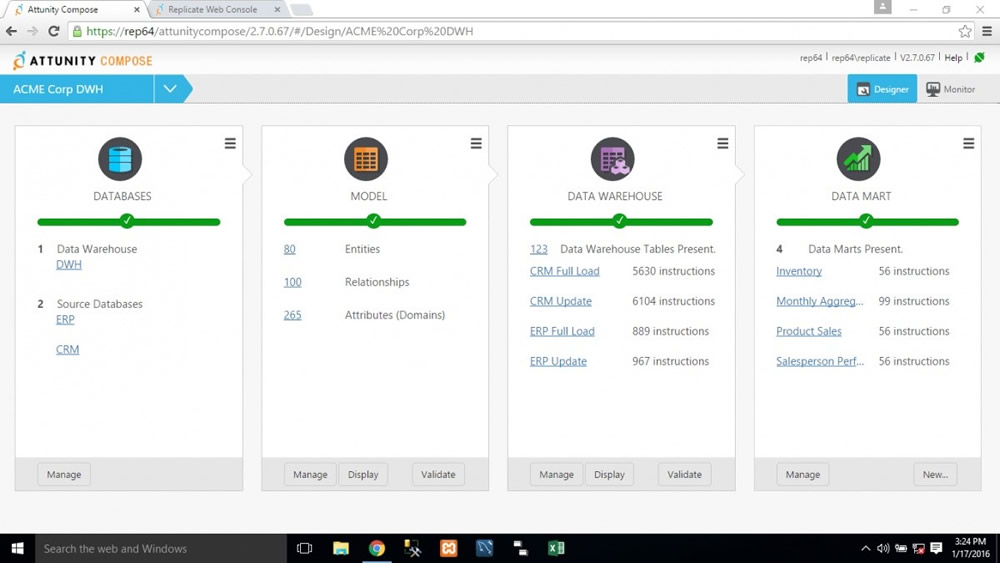Click Display in the Model panel
1000x563 pixels.
click(363, 474)
